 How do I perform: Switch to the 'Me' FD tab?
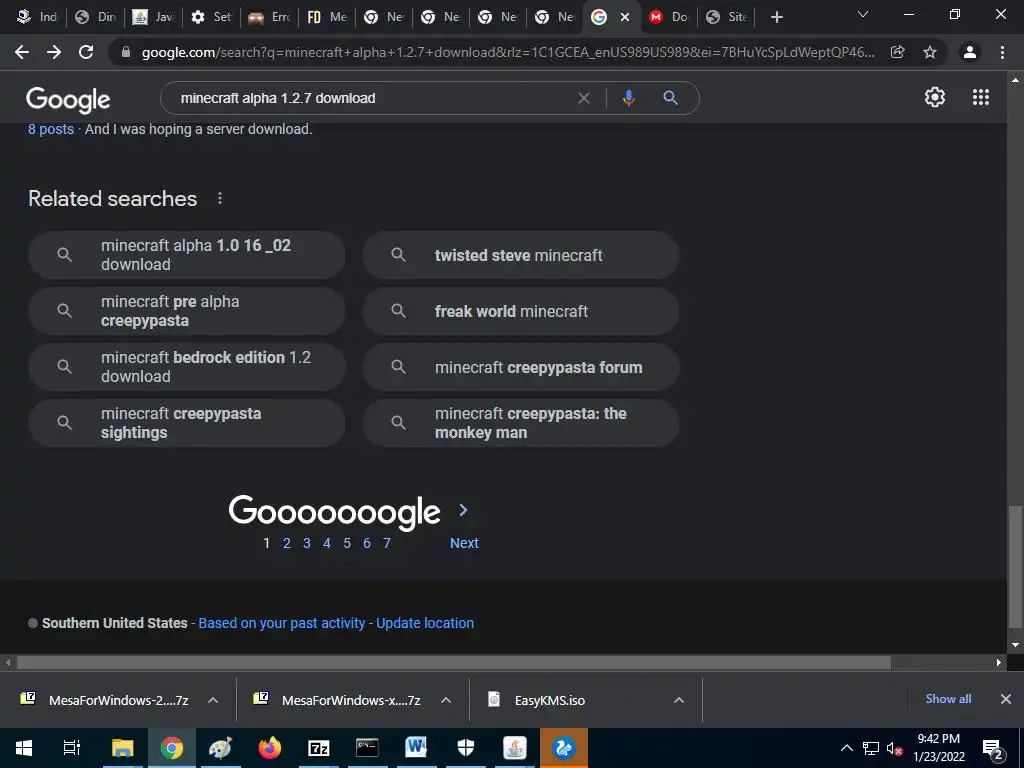[325, 17]
